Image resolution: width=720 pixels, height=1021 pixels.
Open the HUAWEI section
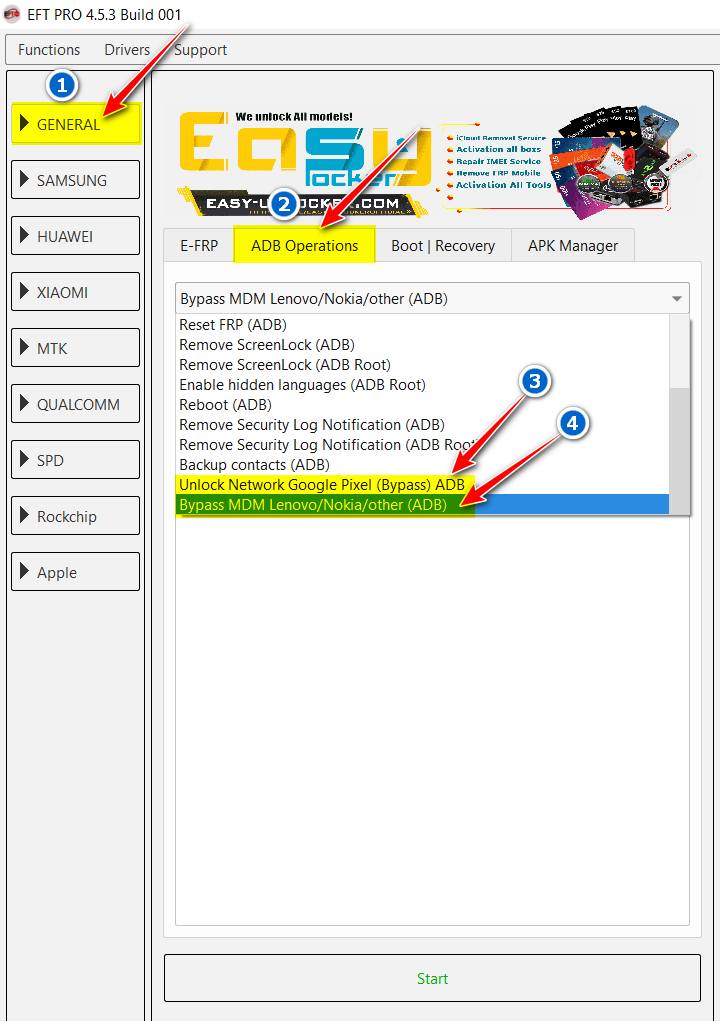click(76, 236)
